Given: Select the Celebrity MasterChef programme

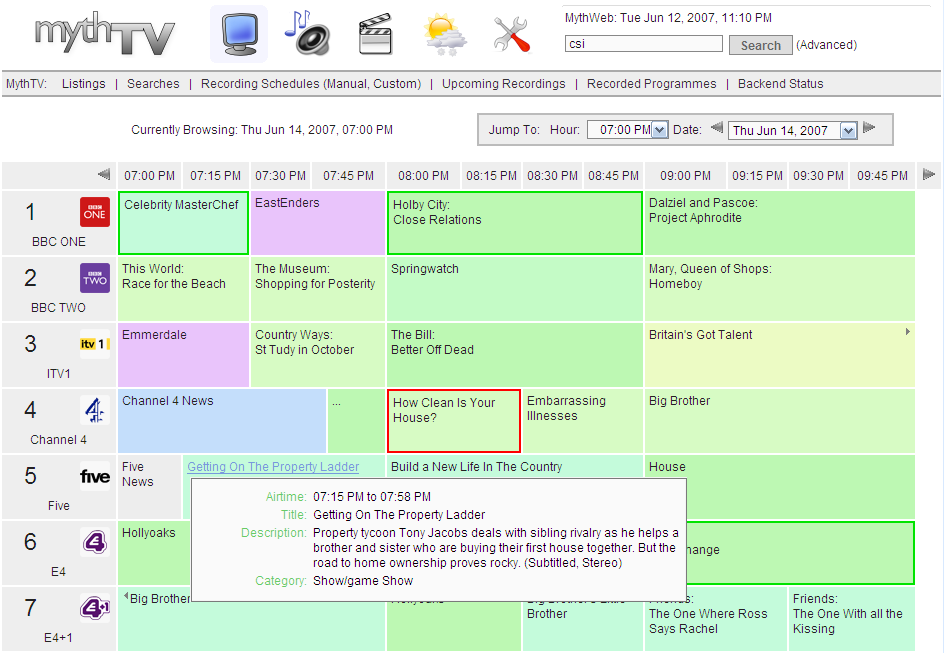Looking at the screenshot, I should point(183,223).
